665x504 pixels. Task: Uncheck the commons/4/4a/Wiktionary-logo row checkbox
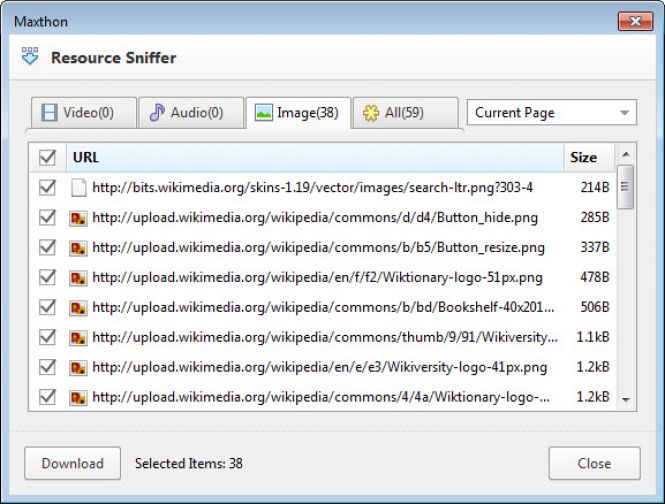click(47, 398)
